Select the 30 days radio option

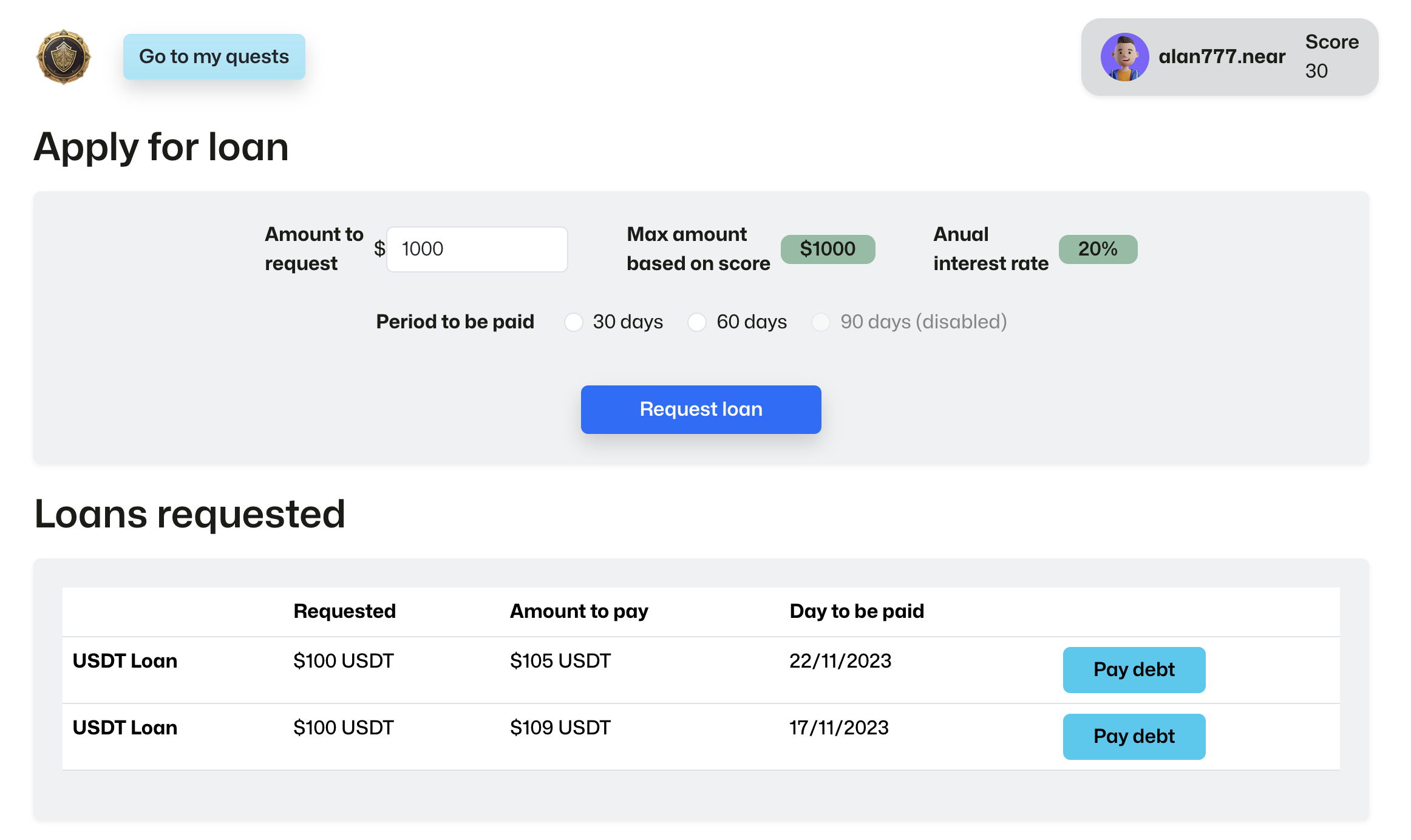tap(573, 322)
